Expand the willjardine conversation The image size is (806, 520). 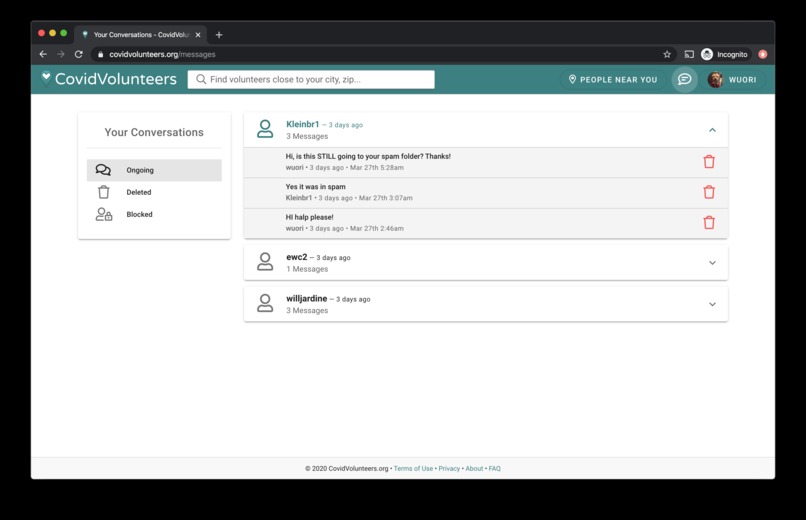(712, 304)
